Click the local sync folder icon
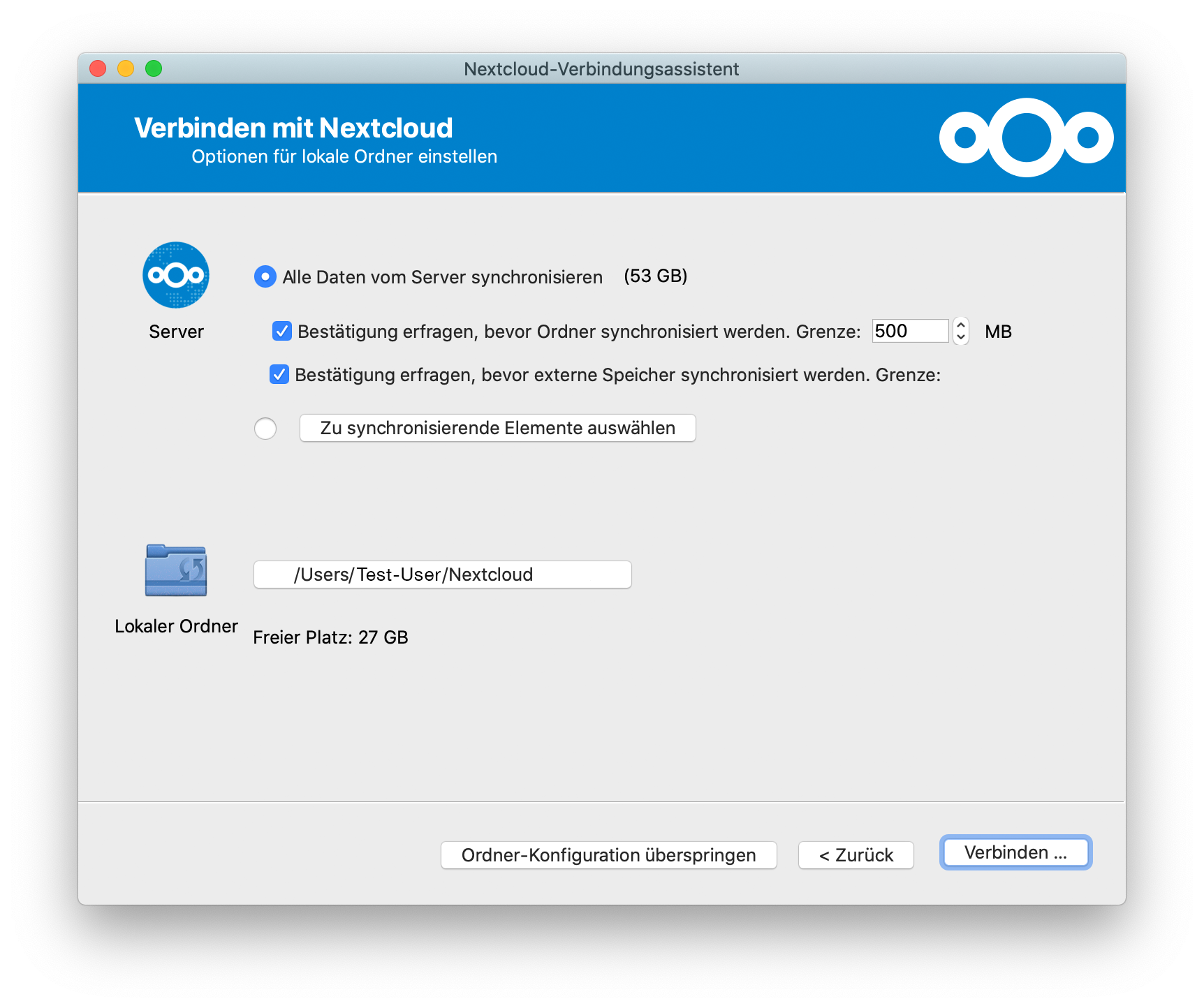1204x1008 pixels. click(x=176, y=571)
